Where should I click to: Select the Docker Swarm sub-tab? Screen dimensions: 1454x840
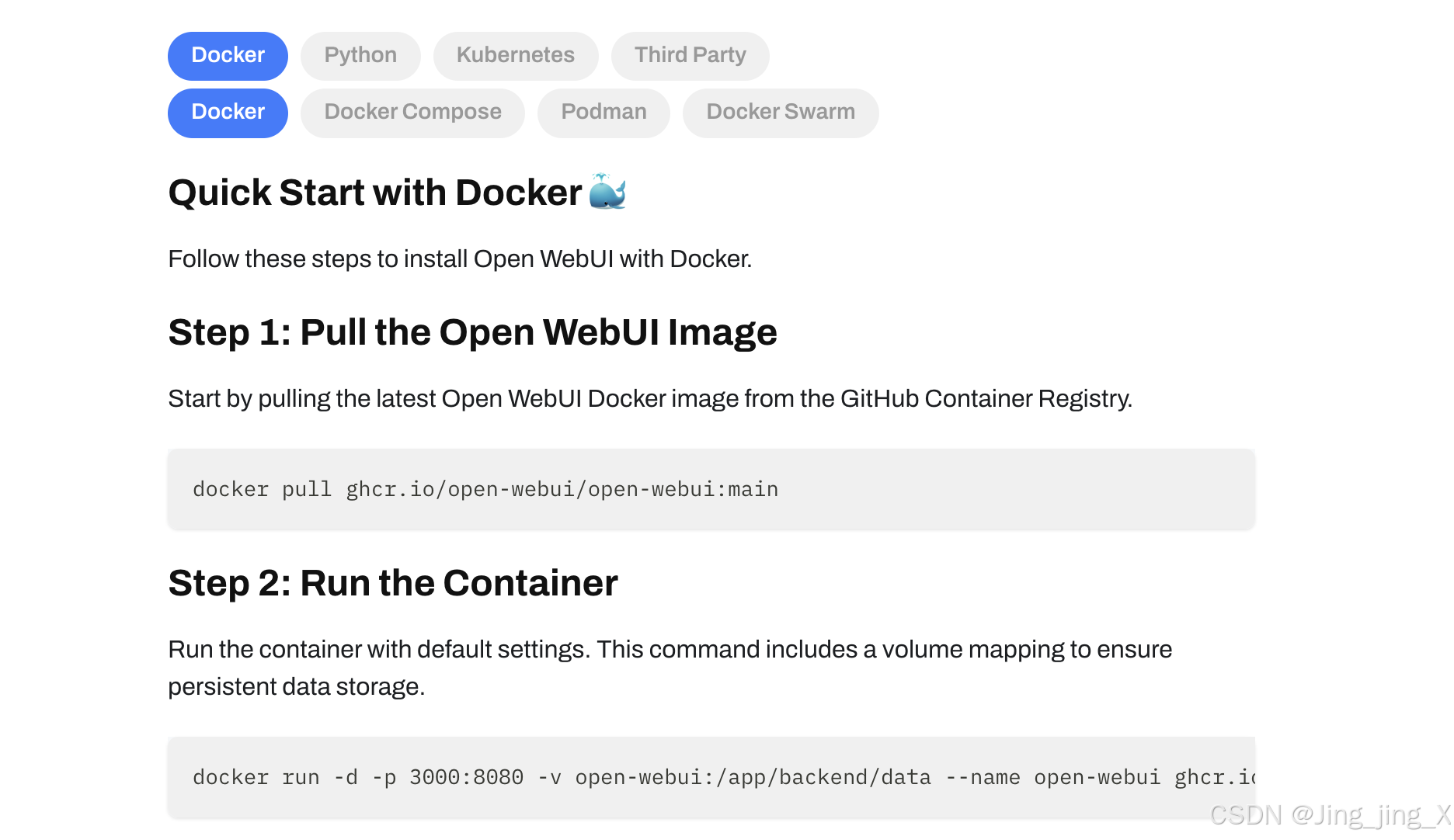tap(781, 113)
